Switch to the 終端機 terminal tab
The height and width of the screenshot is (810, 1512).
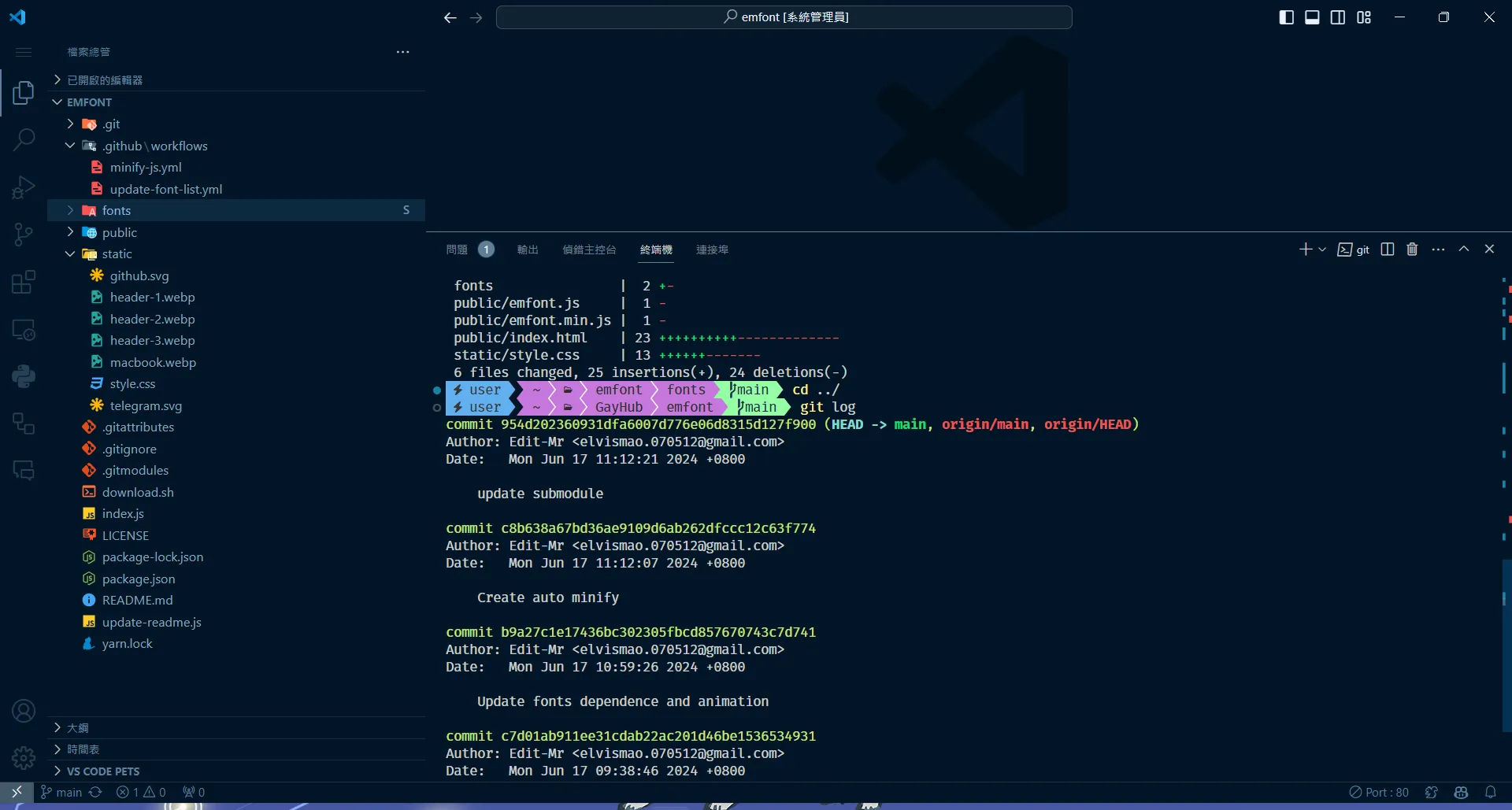[x=656, y=250]
